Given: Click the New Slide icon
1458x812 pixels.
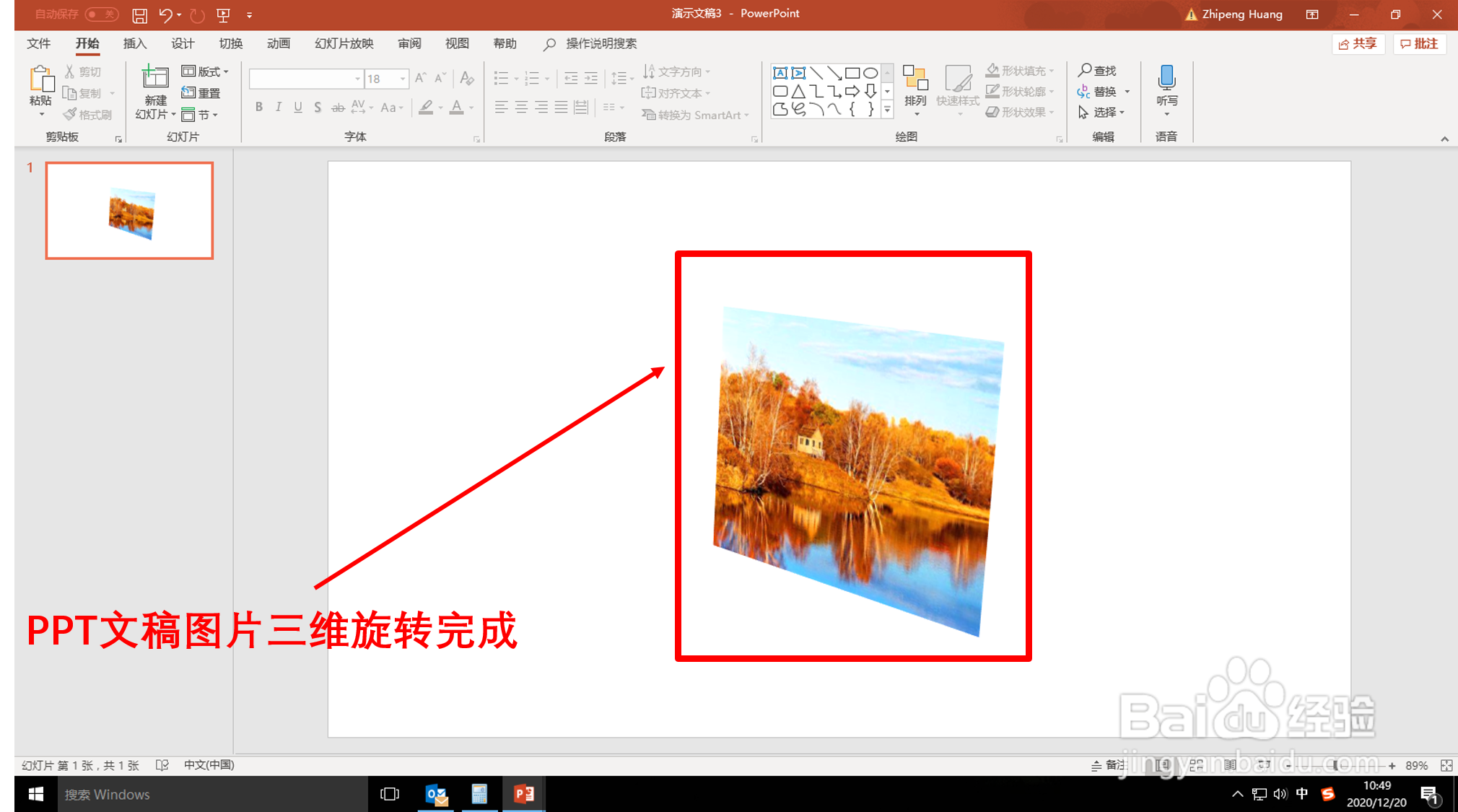Looking at the screenshot, I should [154, 78].
